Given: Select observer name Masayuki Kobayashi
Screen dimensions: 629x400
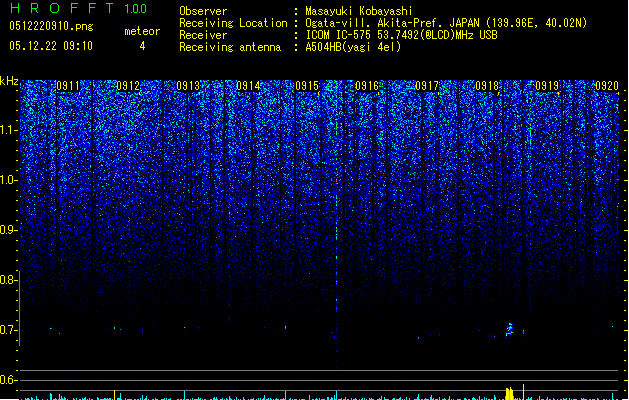Looking at the screenshot, I should (x=359, y=11).
